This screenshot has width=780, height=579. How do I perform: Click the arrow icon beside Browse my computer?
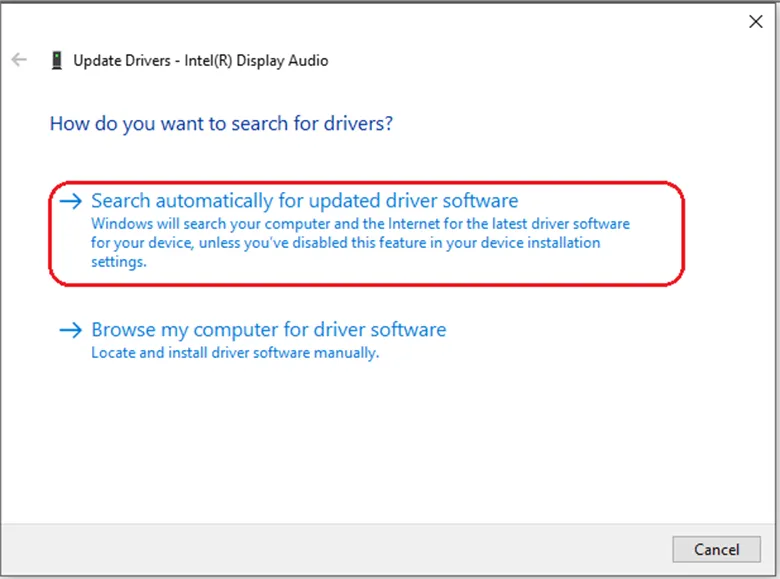(x=70, y=330)
